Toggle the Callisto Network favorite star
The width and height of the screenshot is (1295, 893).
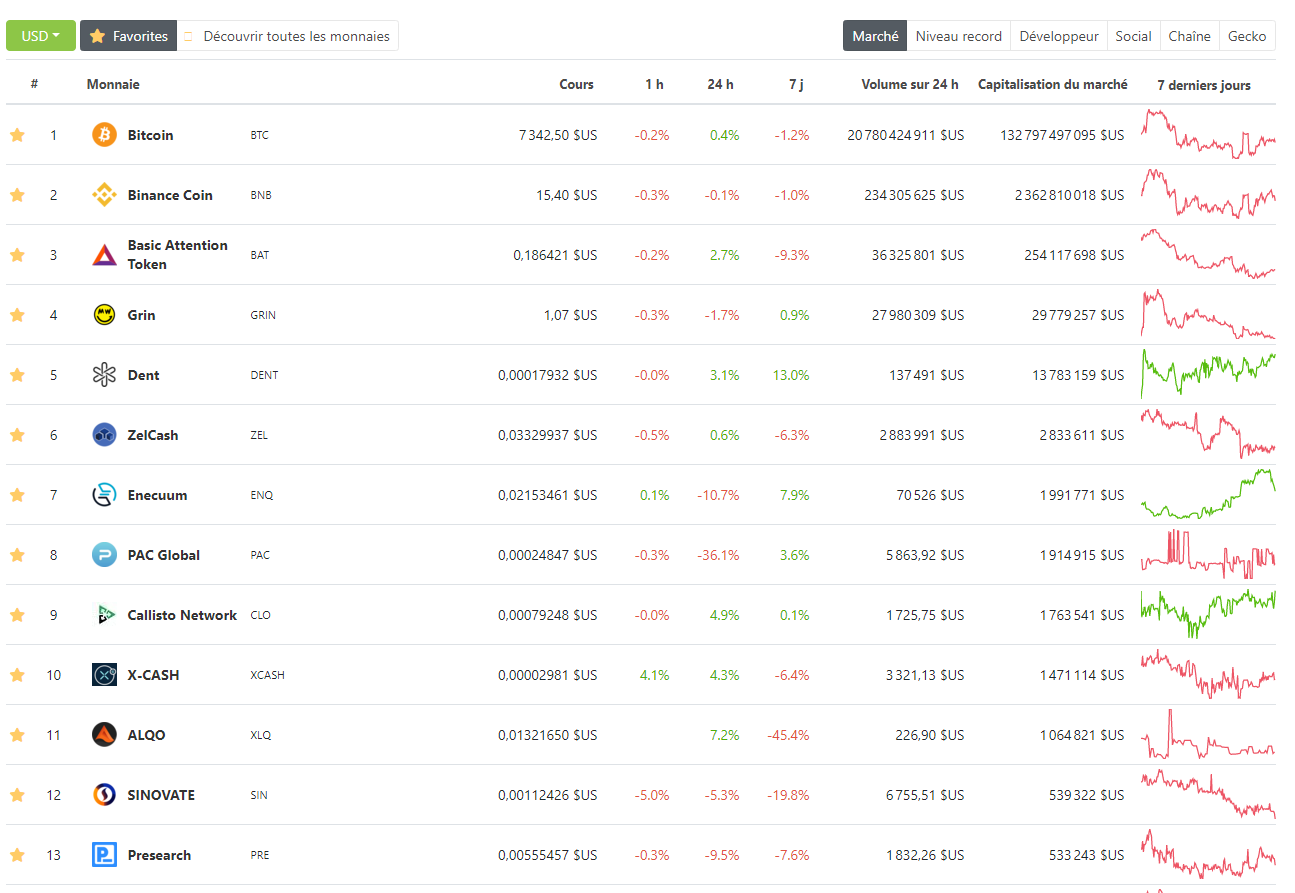pyautogui.click(x=17, y=615)
